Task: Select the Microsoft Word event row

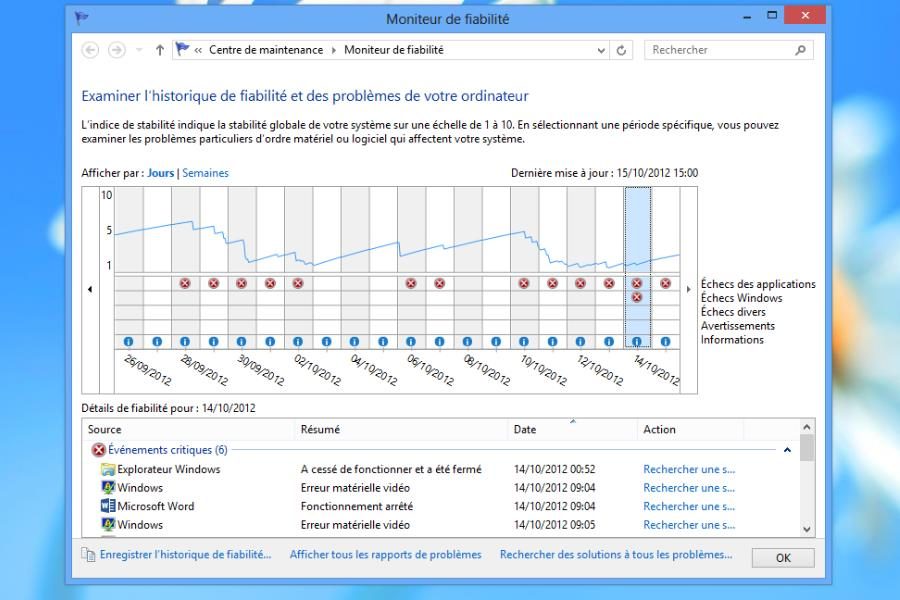Action: (x=155, y=506)
